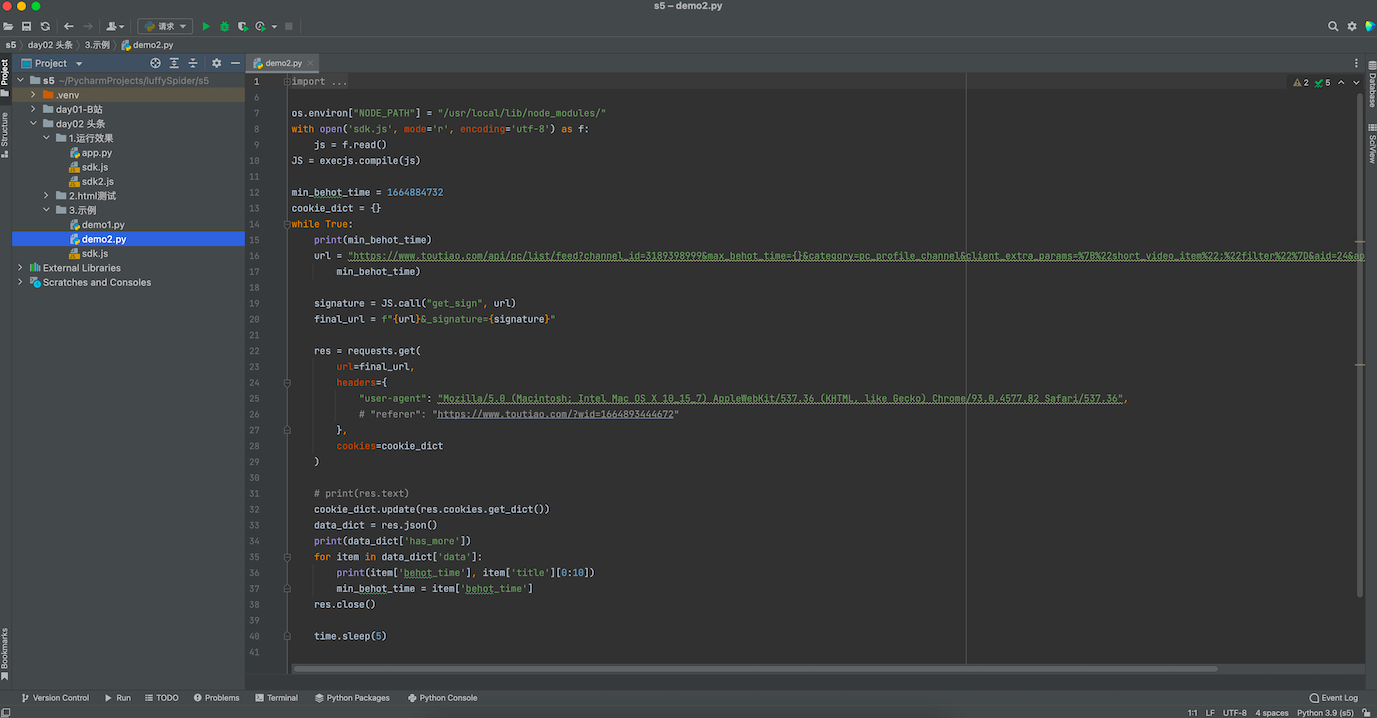Click the Python 3.9 (s5) interpreter selector
1377x718 pixels.
point(1324,713)
